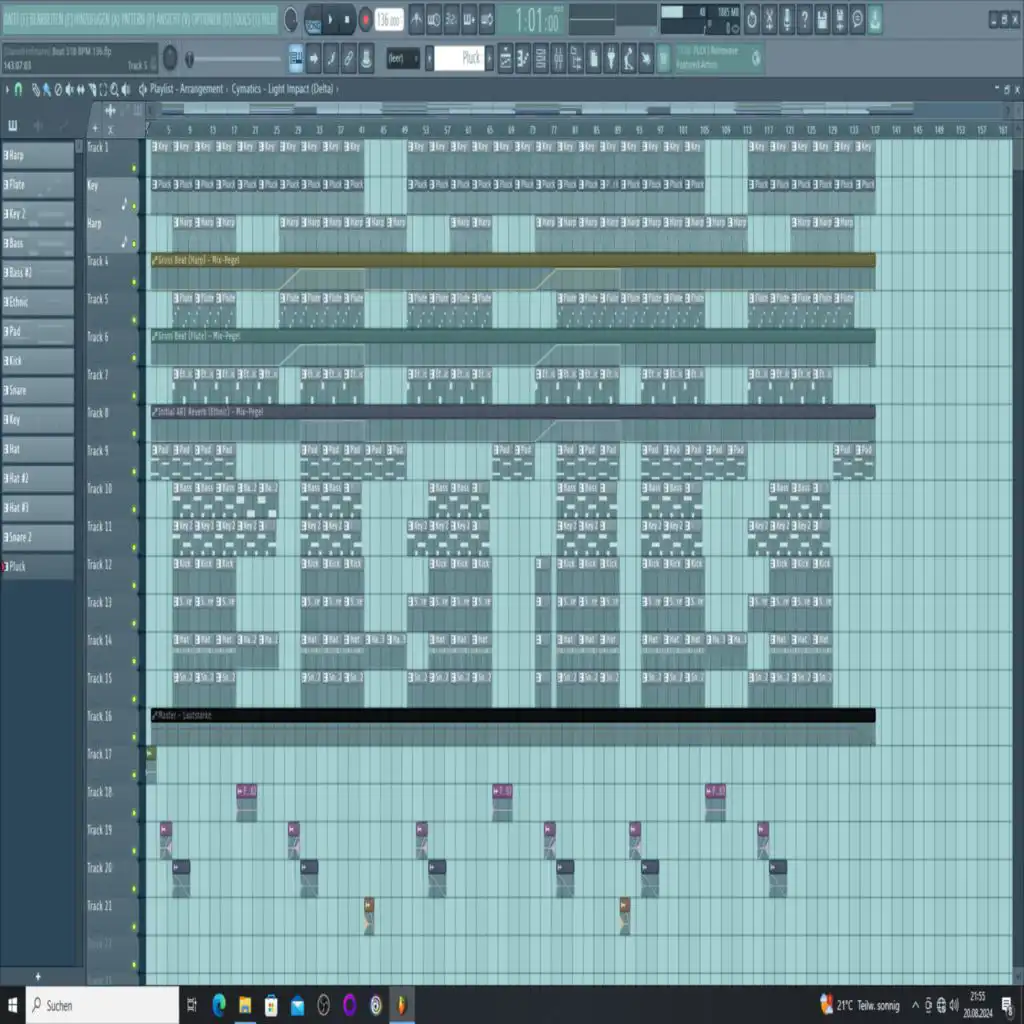Click the floppy disk save icon
Image resolution: width=1024 pixels, height=1024 pixels.
pyautogui.click(x=822, y=20)
